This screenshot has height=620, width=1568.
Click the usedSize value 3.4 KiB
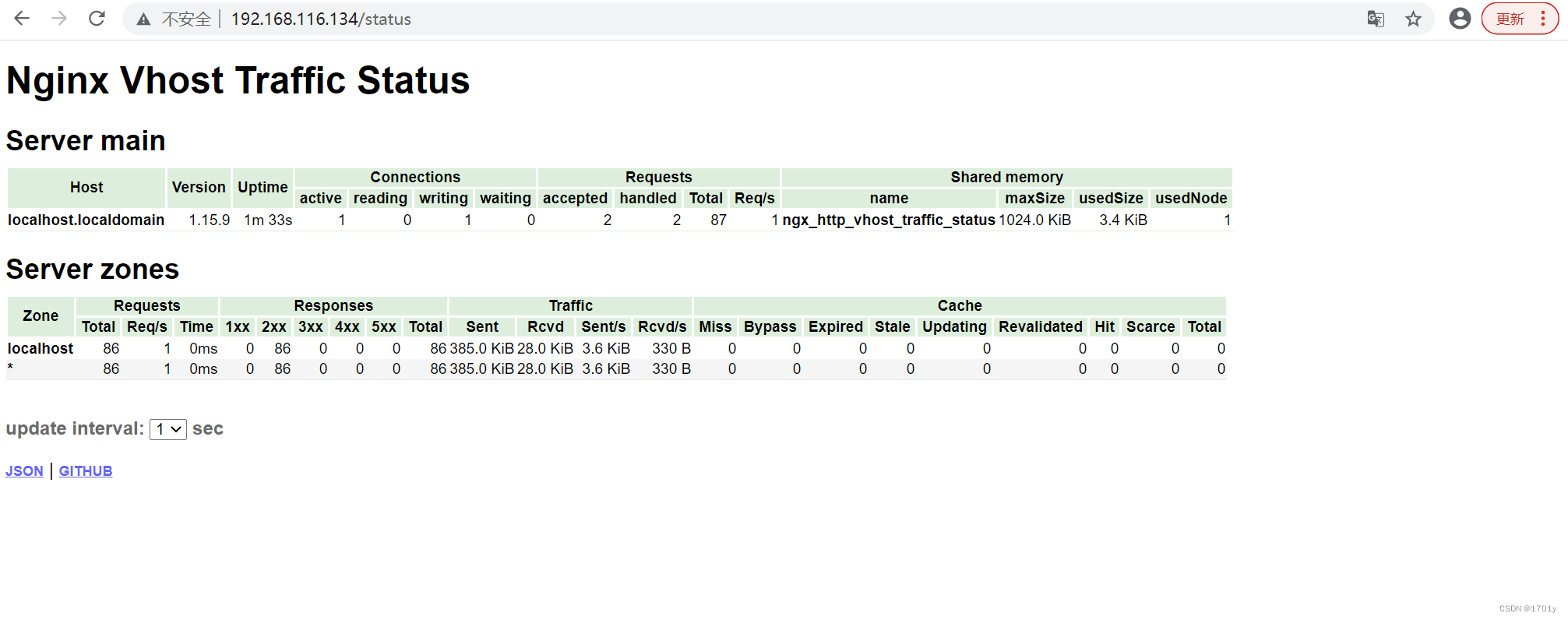coord(1123,220)
